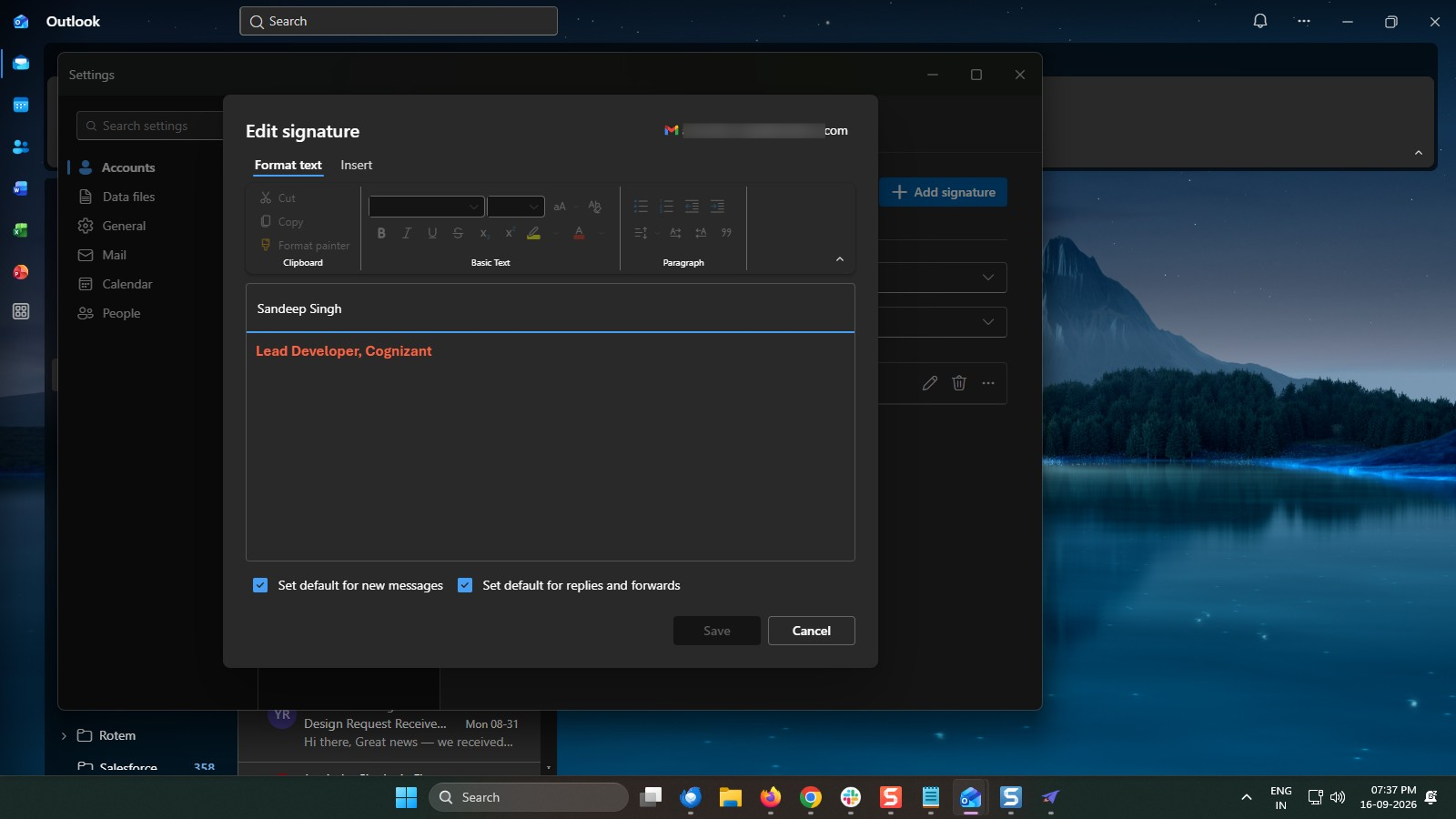Screen dimensions: 1456x819
Task: Open more options beside the trash icon
Action: pyautogui.click(x=988, y=383)
